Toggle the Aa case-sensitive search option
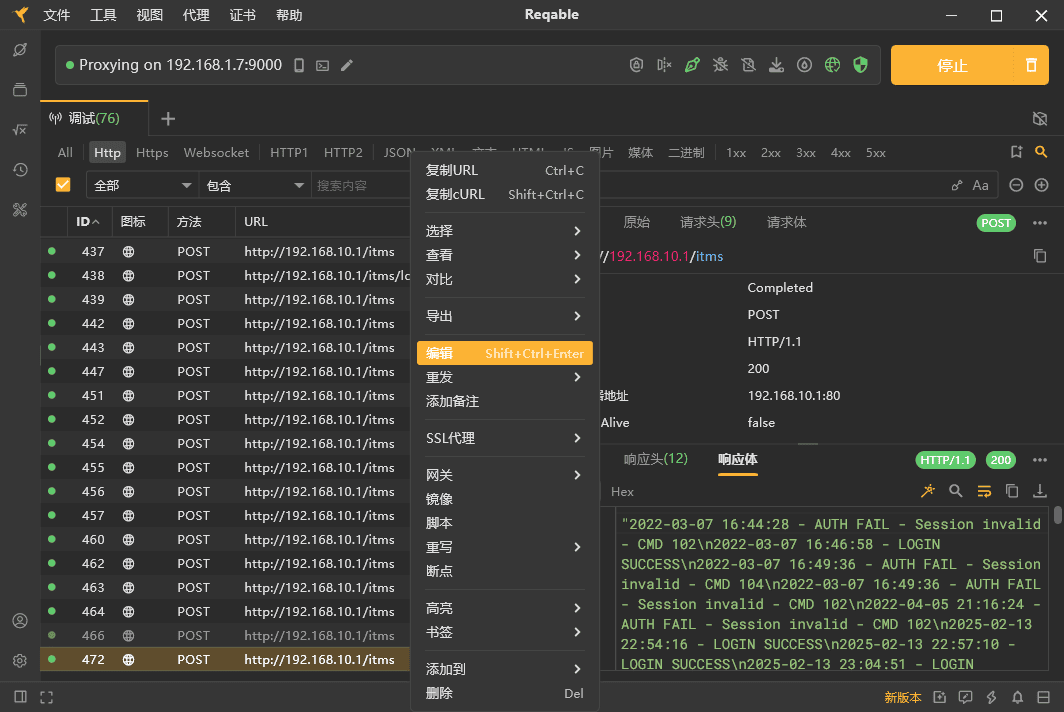 [980, 185]
